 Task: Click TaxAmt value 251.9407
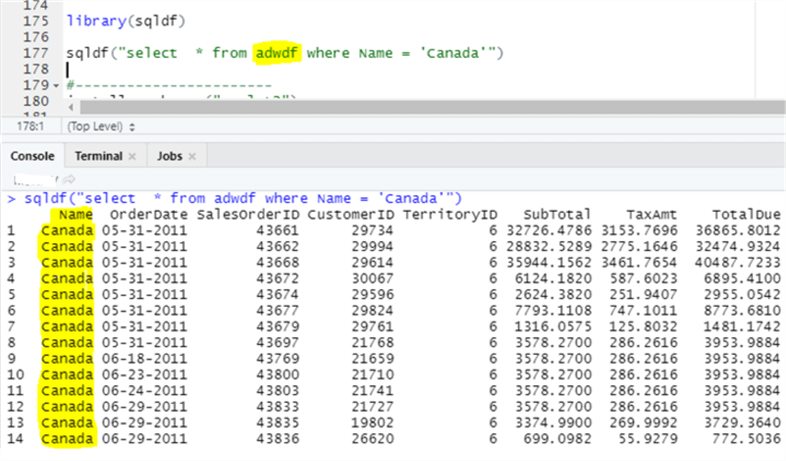click(643, 295)
